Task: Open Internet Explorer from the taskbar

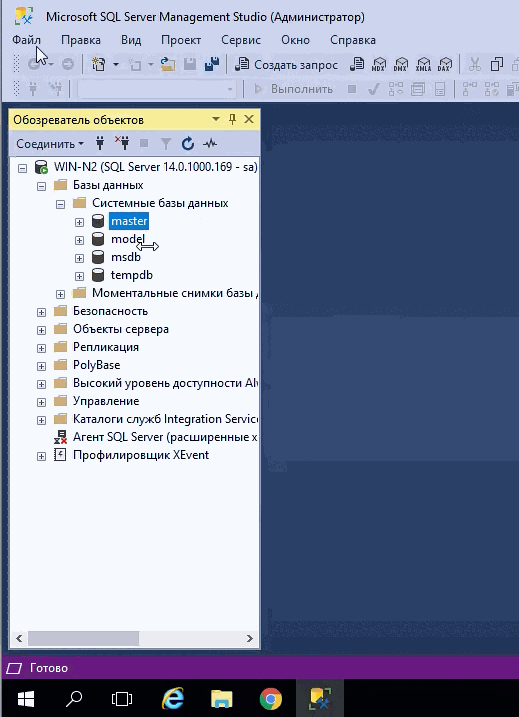Action: click(173, 698)
